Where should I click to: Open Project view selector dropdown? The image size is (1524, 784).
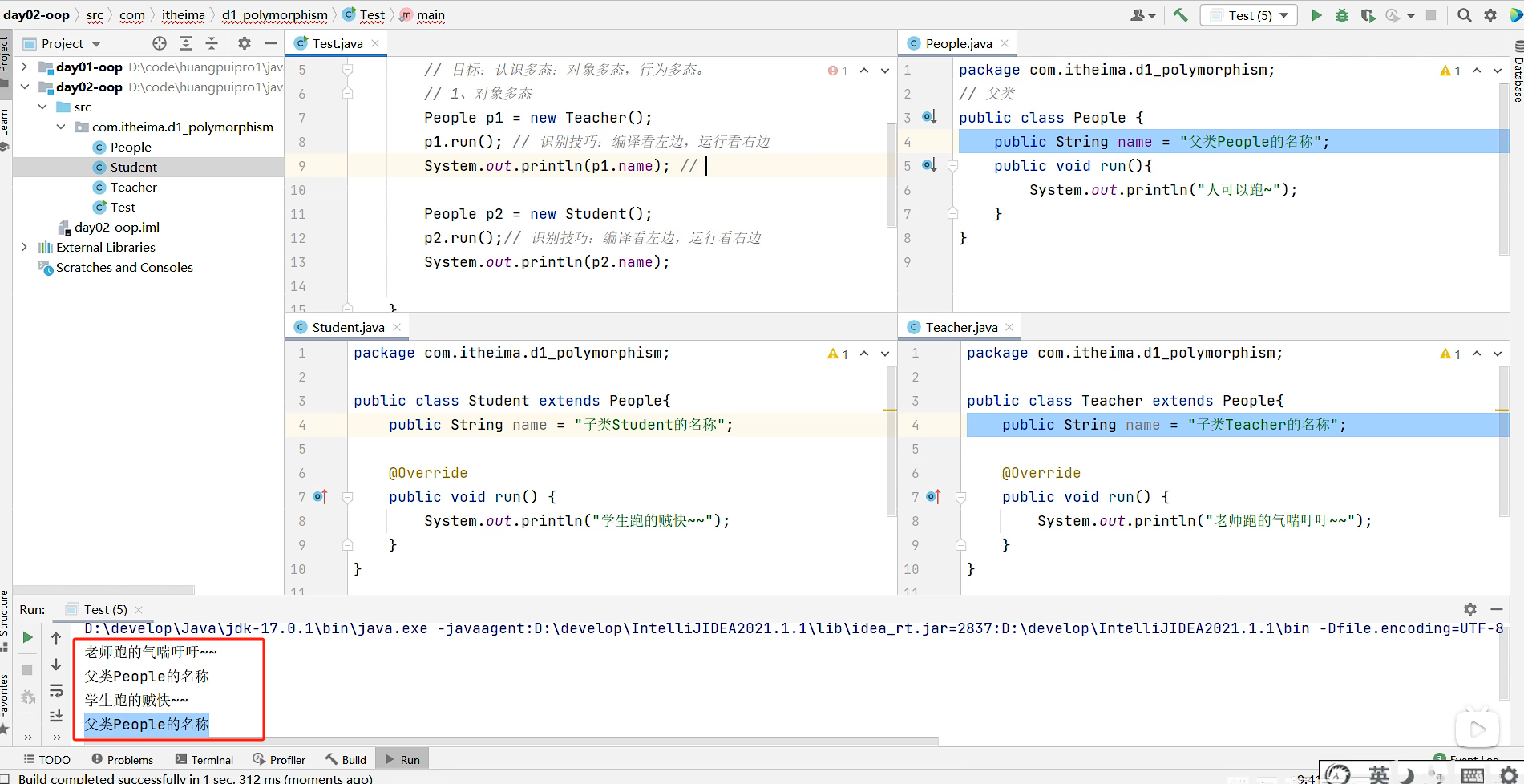(x=96, y=43)
